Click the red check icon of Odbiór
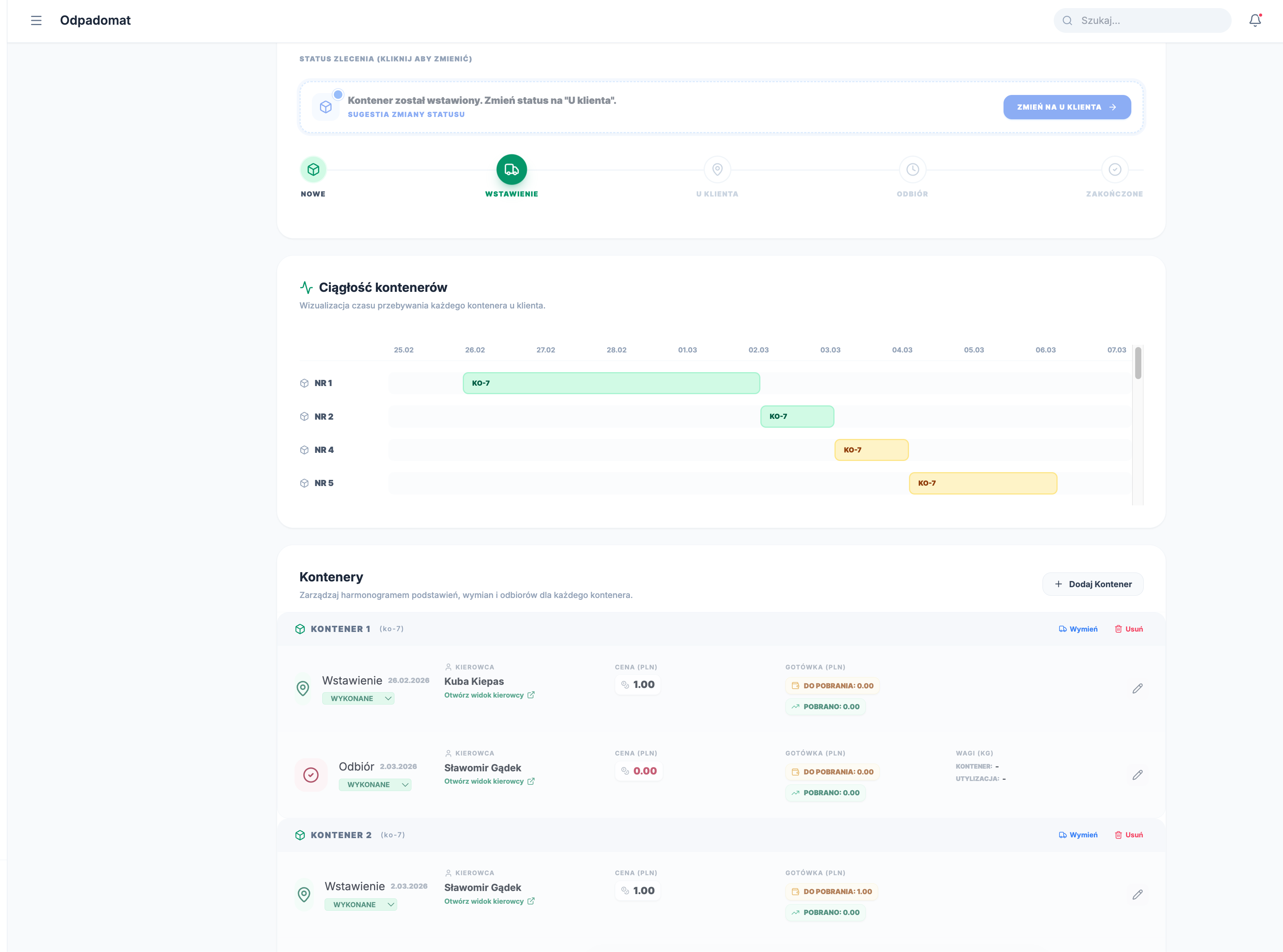Image resolution: width=1283 pixels, height=952 pixels. point(311,775)
